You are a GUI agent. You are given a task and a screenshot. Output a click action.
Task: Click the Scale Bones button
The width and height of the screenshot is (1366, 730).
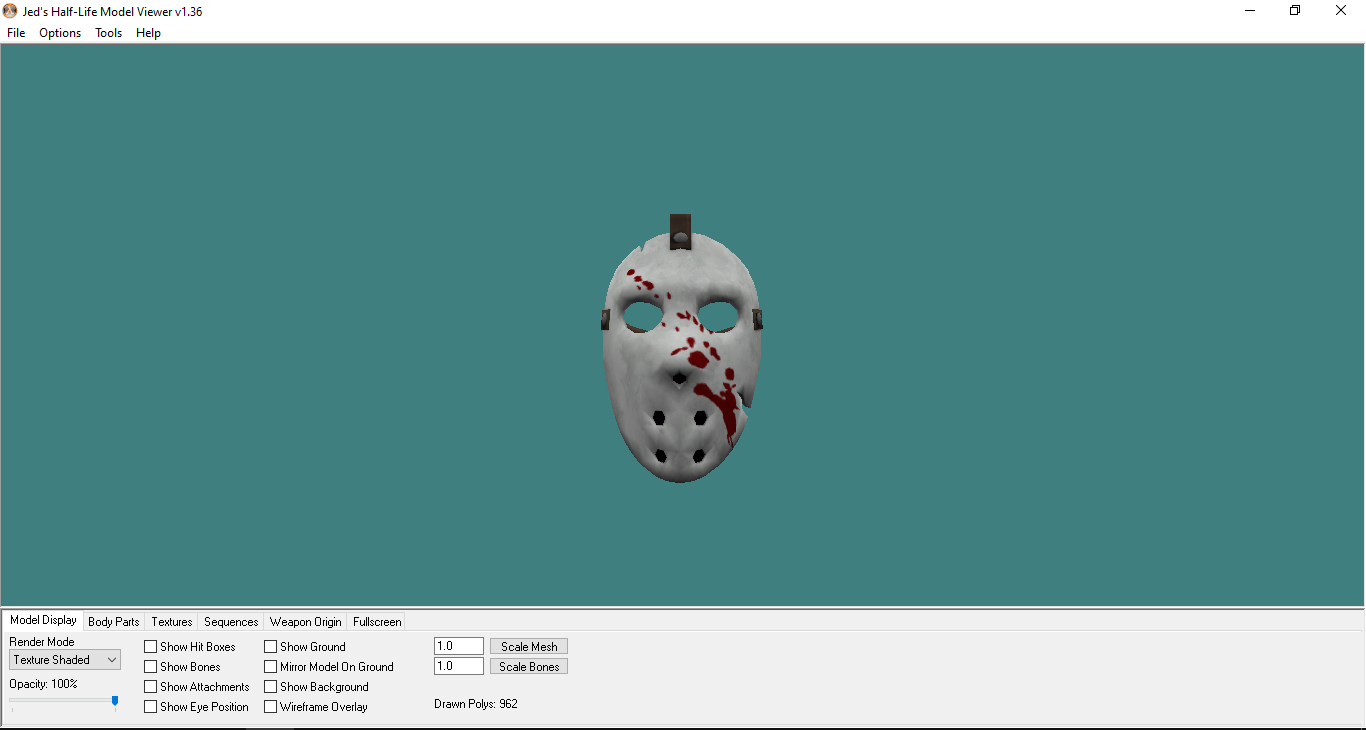[529, 667]
